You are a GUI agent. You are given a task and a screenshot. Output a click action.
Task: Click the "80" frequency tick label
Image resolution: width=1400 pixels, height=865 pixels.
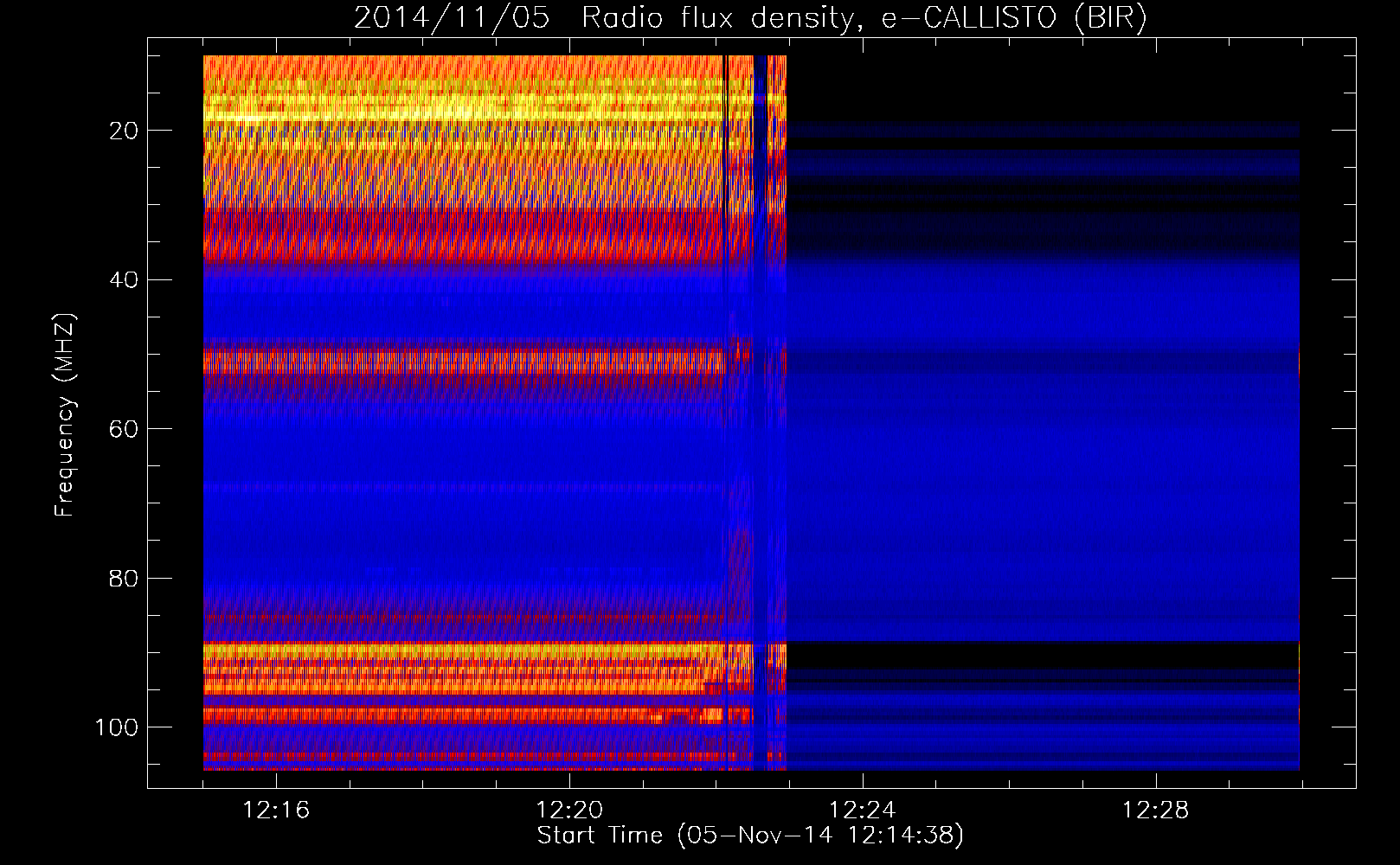(x=124, y=579)
